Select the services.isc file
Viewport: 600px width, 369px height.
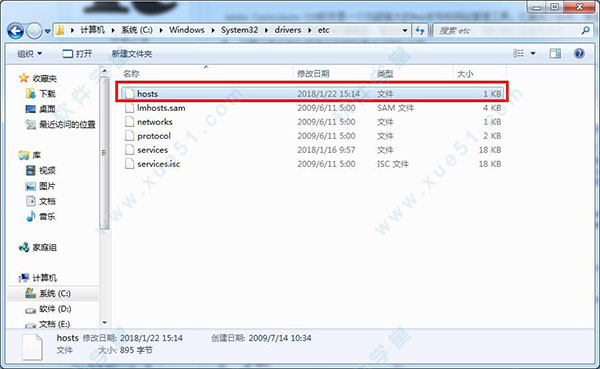[312, 164]
